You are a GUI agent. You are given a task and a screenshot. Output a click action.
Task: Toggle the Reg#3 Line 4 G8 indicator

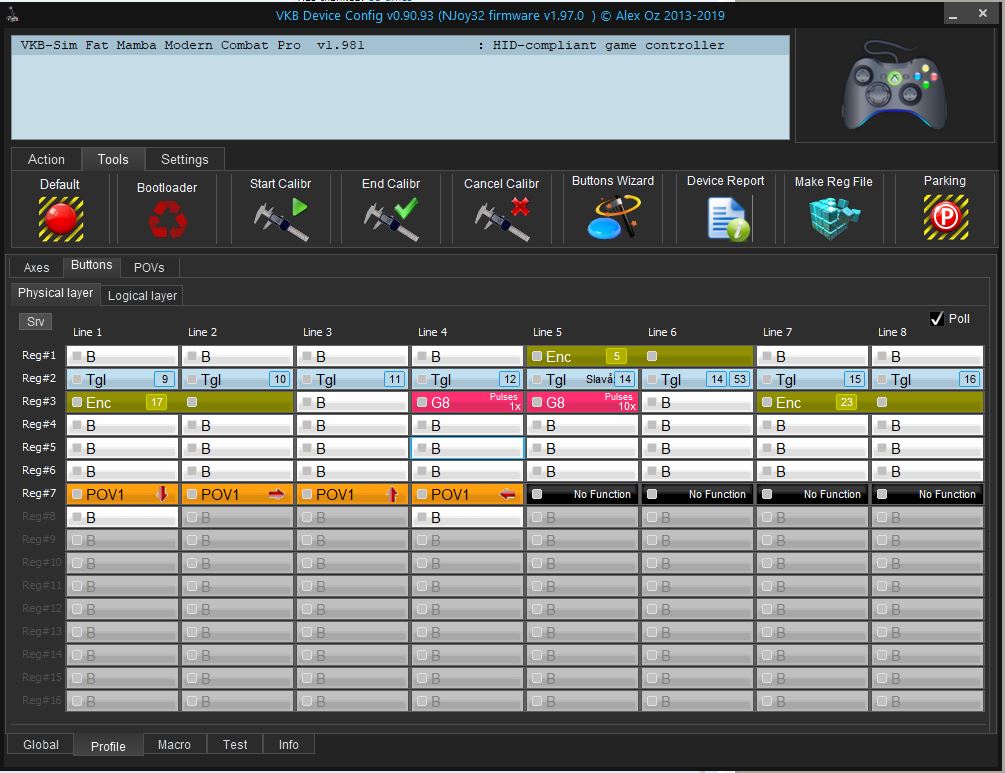tap(422, 402)
